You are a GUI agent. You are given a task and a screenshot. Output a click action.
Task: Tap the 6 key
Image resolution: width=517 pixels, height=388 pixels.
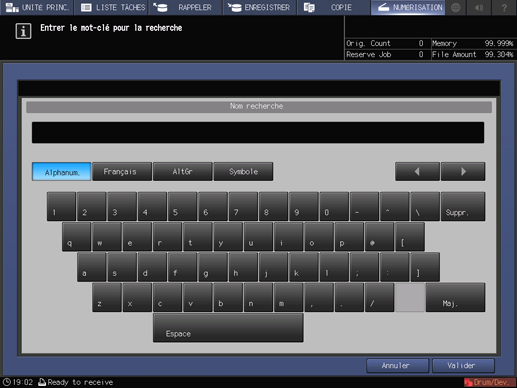pos(213,206)
